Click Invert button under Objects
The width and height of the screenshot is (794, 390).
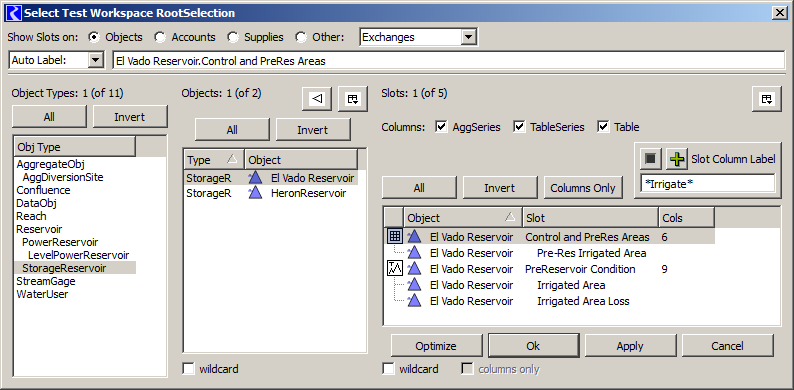tap(312, 130)
